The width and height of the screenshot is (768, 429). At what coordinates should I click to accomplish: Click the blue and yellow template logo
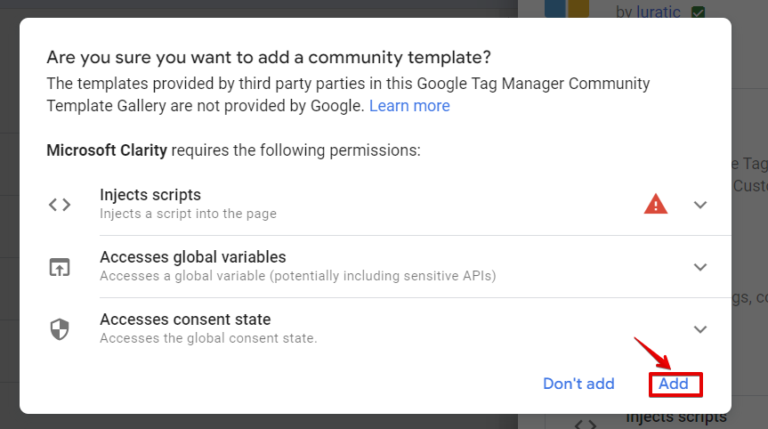pos(567,9)
